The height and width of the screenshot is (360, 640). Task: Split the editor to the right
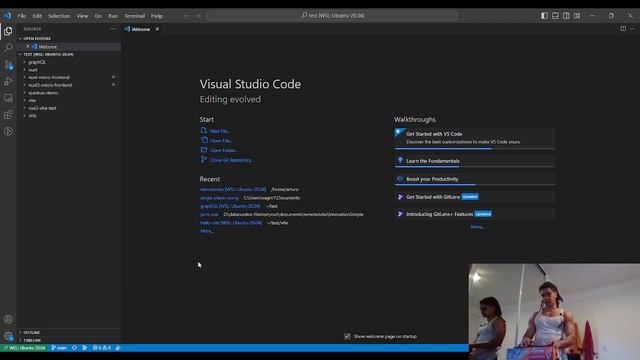[x=623, y=29]
